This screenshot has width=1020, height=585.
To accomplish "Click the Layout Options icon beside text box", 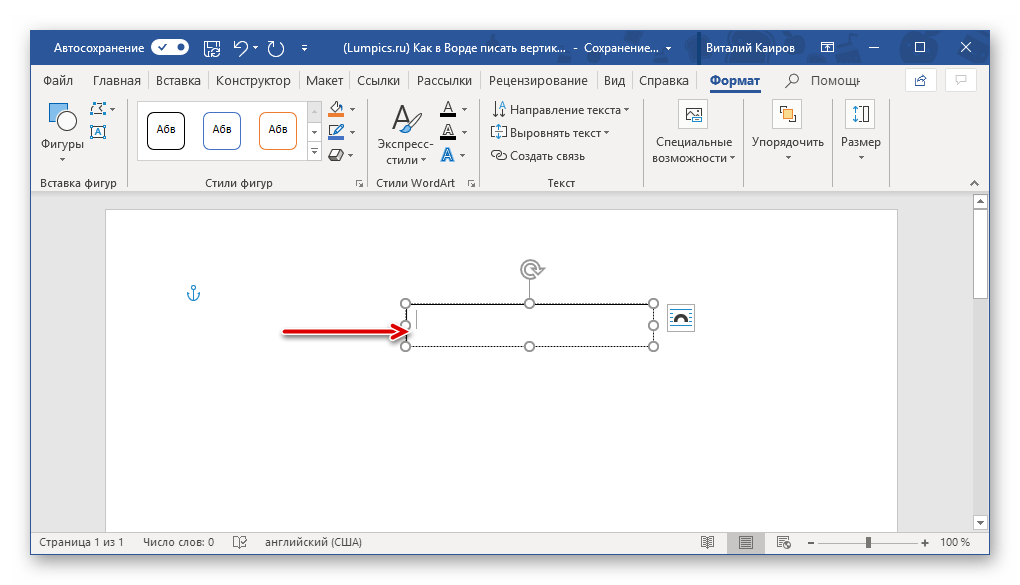I will (x=680, y=318).
